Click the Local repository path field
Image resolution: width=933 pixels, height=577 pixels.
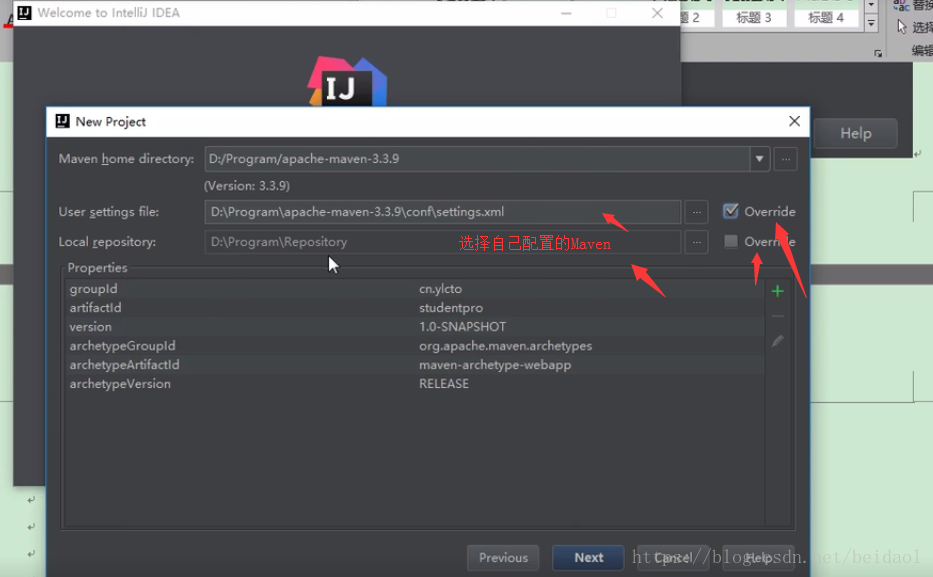[443, 242]
